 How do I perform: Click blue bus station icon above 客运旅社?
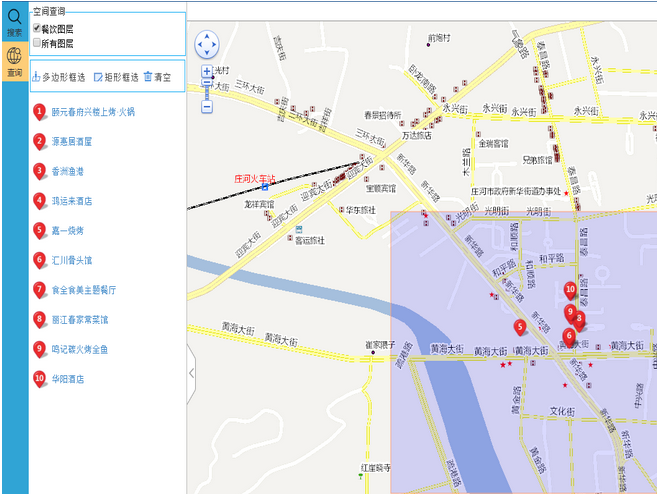[x=299, y=229]
